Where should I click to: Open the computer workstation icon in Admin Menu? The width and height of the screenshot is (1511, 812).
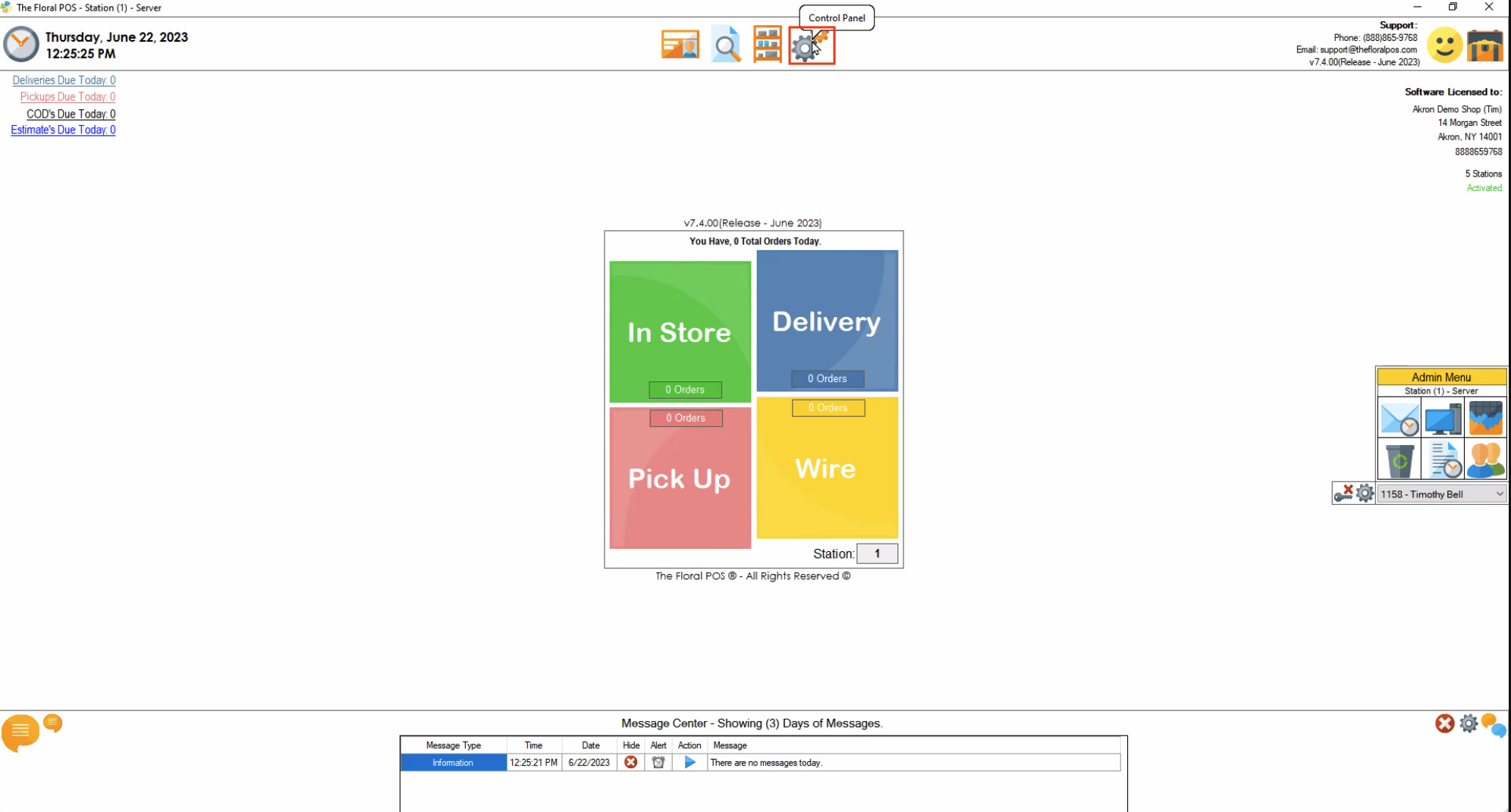1443,419
